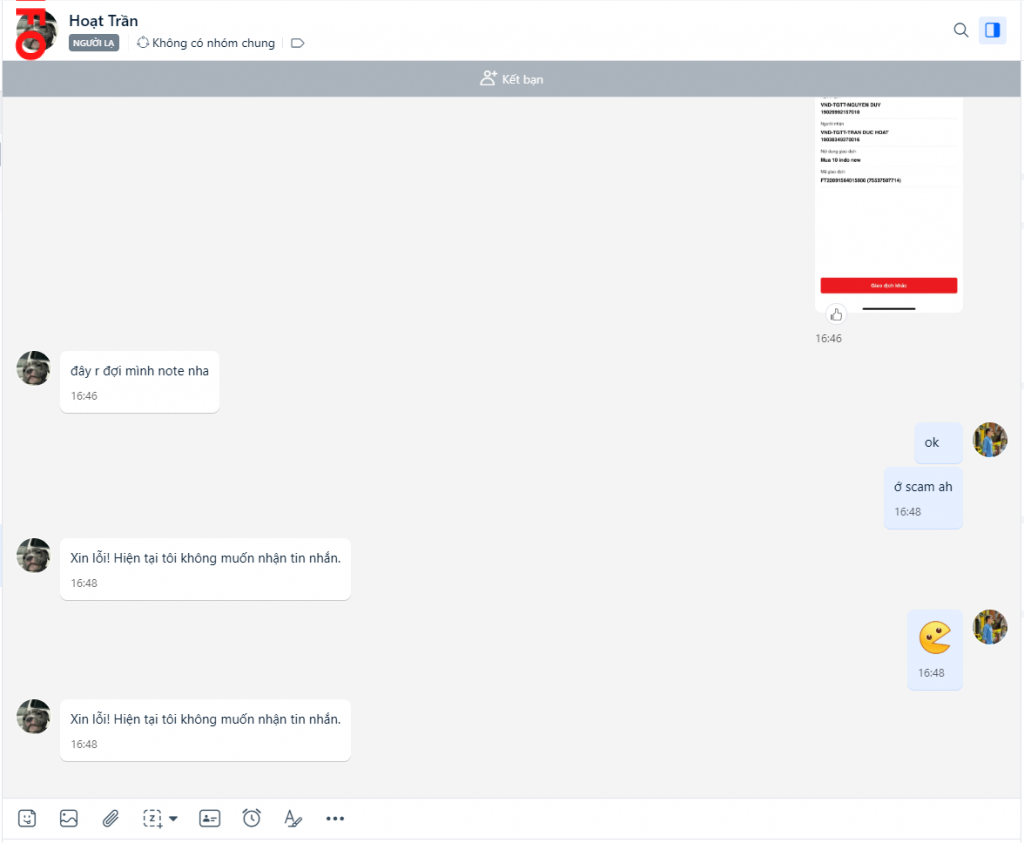Click the Kết bạn add friend bar

pyautogui.click(x=512, y=79)
